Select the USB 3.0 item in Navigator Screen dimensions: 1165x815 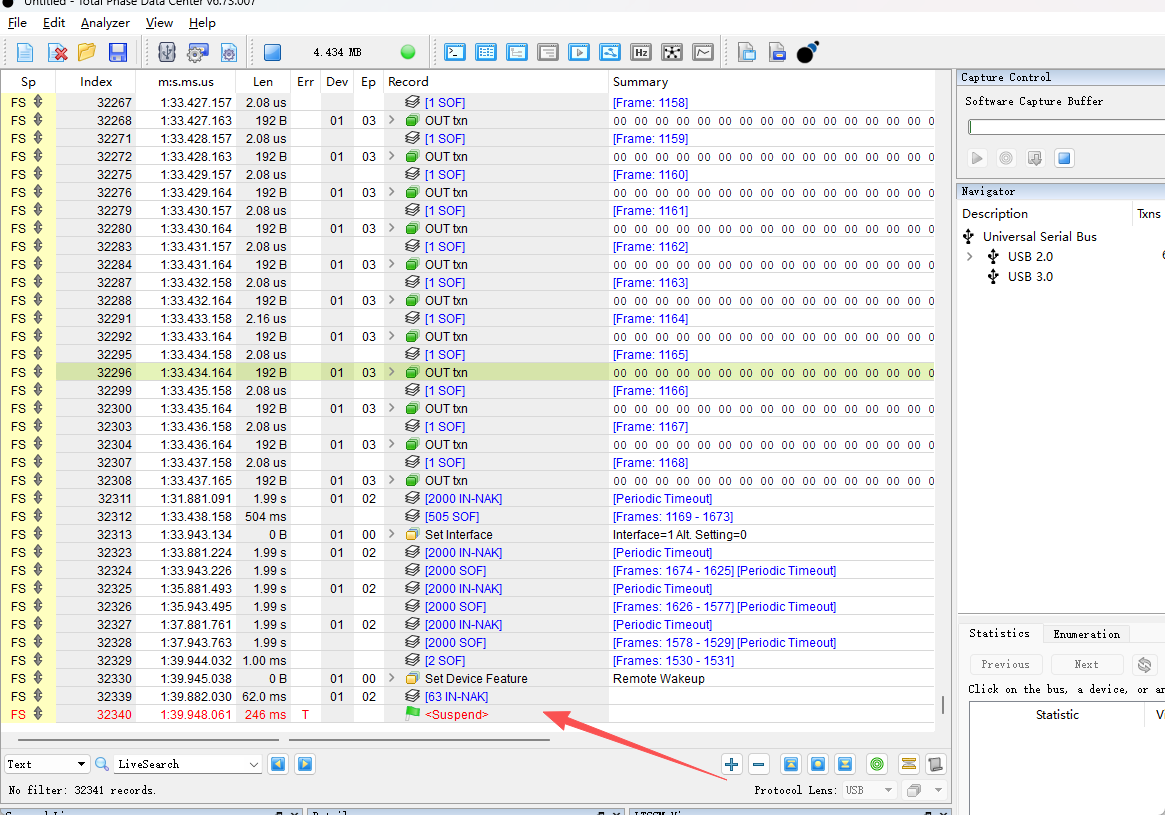[x=1030, y=276]
